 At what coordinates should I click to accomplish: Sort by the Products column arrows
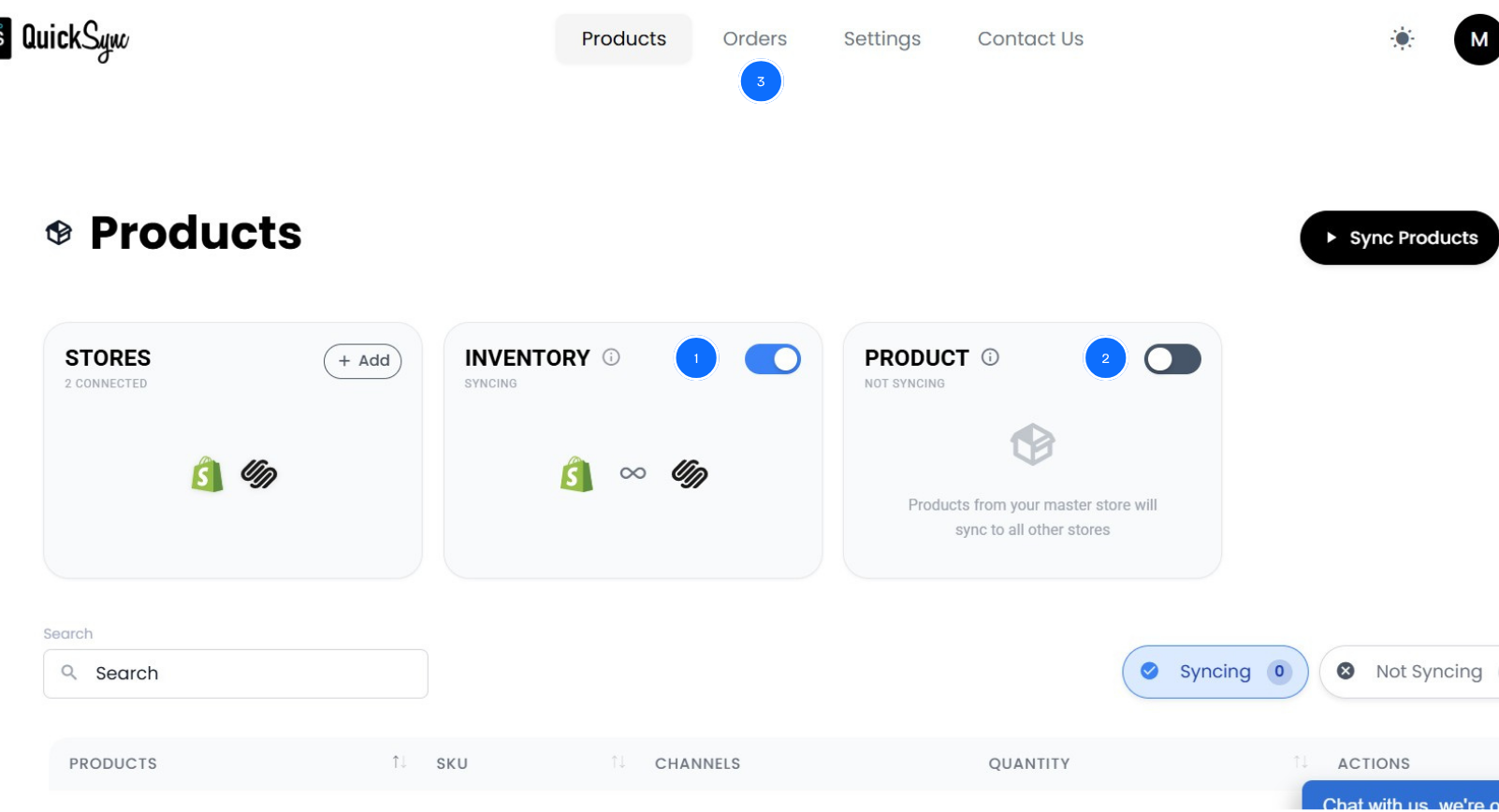click(400, 762)
